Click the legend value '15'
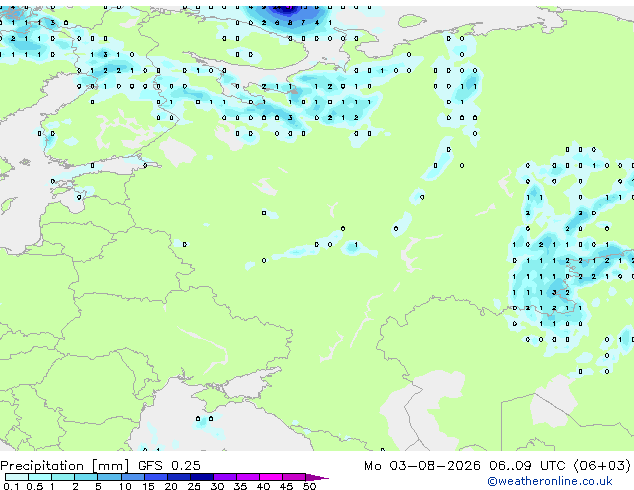634x490 pixels. point(148,486)
